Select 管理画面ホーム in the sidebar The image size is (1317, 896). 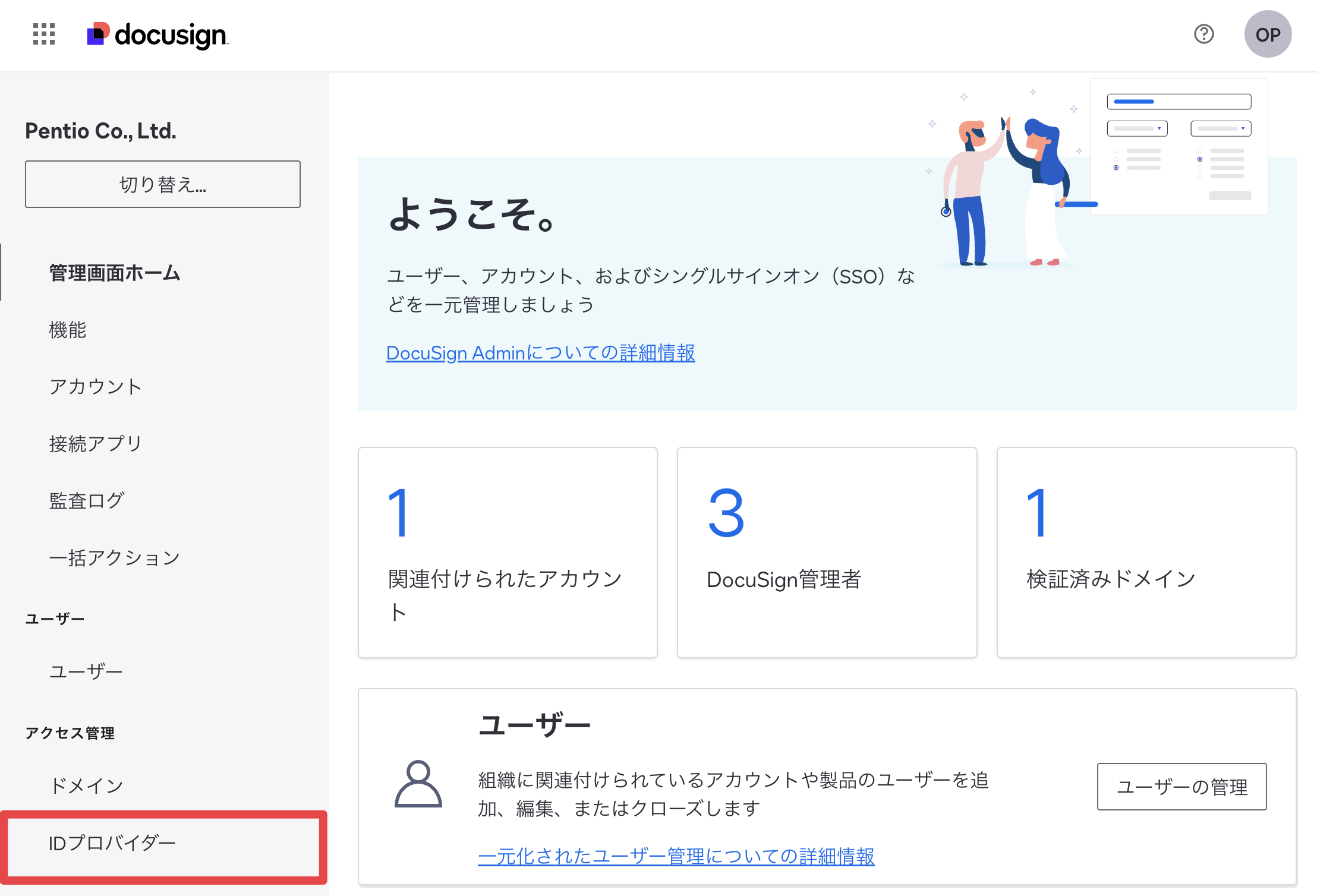pyautogui.click(x=115, y=273)
